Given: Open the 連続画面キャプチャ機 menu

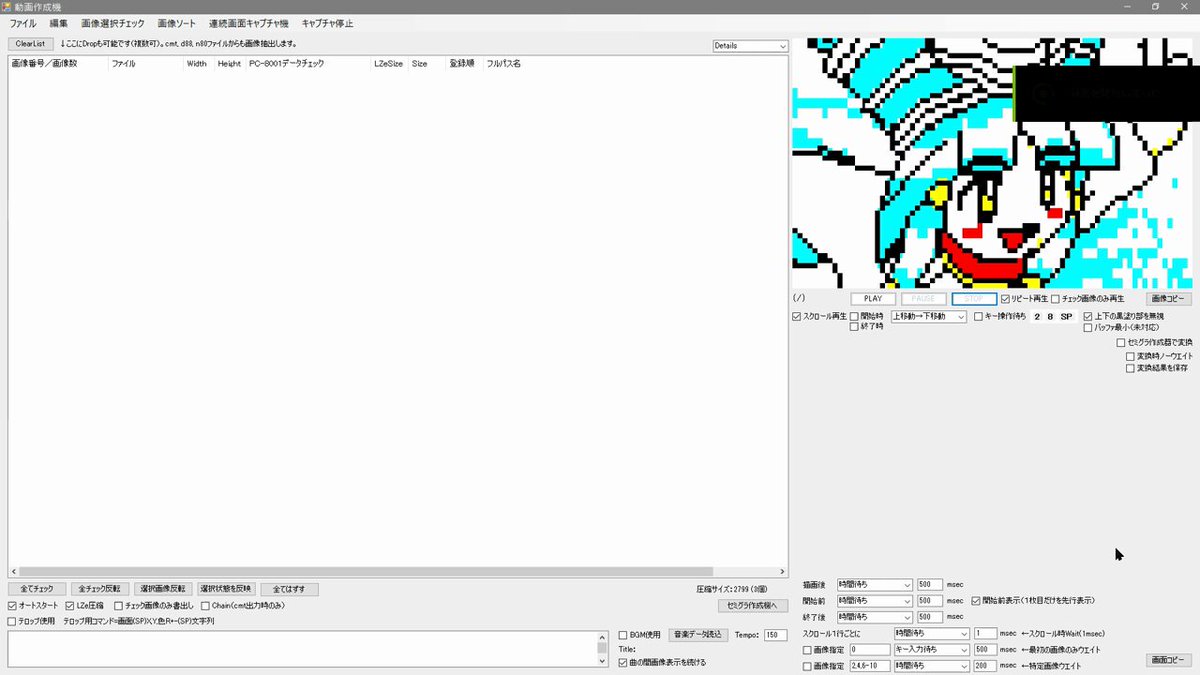Looking at the screenshot, I should [249, 23].
